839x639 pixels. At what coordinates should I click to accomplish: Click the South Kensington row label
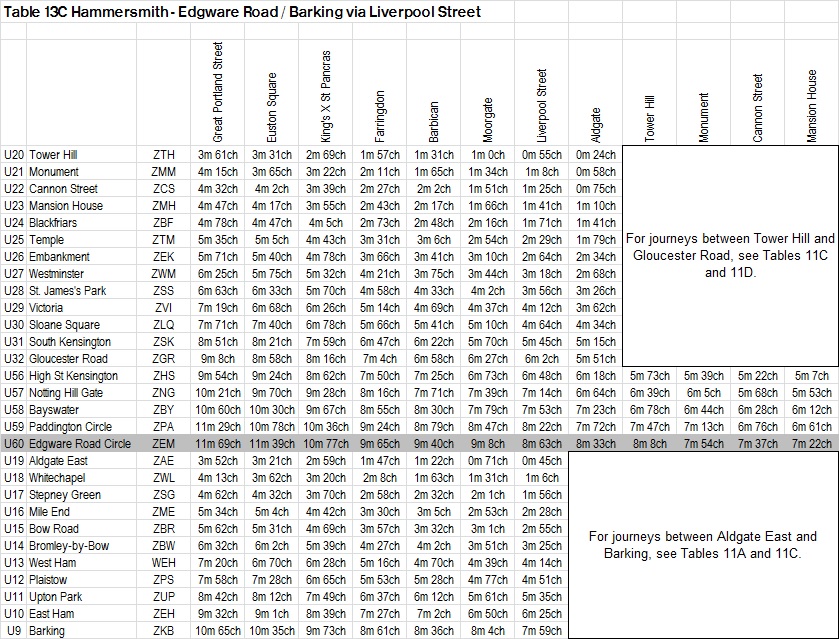click(70, 342)
